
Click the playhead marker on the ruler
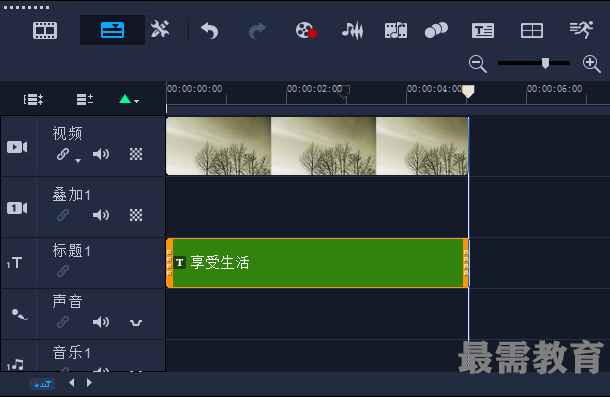(x=468, y=92)
